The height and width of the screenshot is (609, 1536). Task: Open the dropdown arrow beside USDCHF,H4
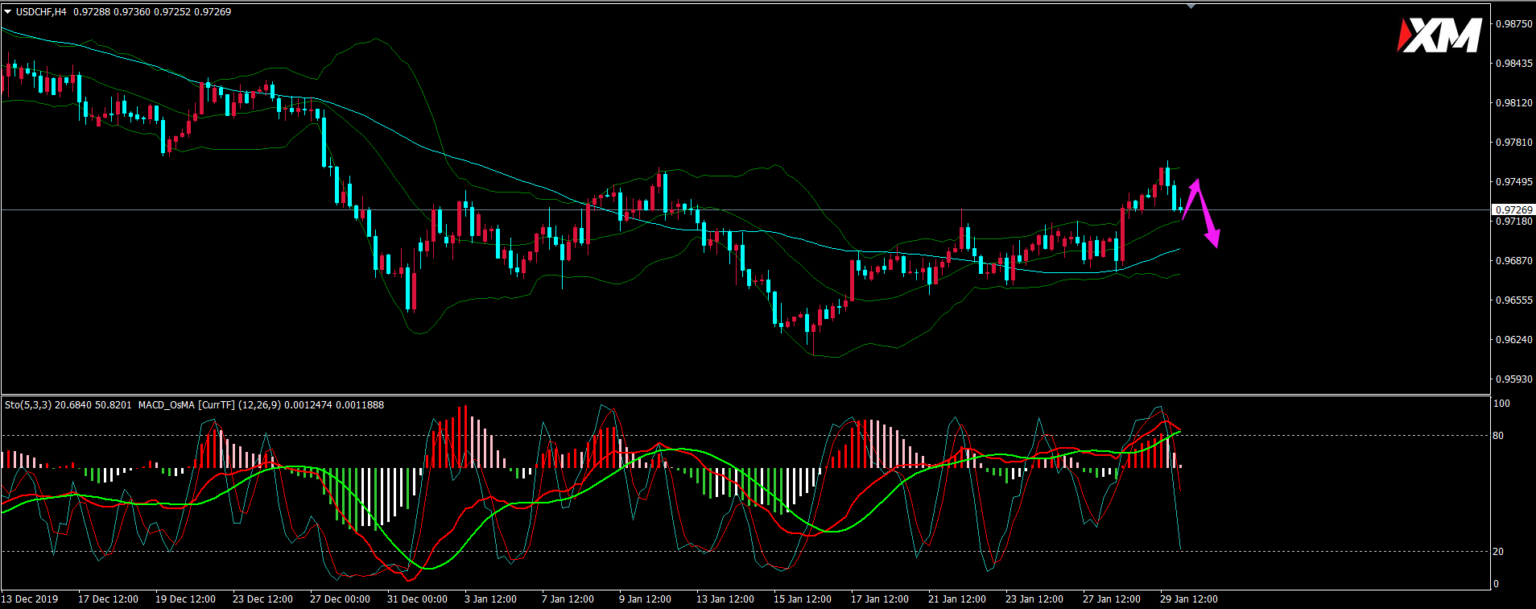(x=8, y=11)
